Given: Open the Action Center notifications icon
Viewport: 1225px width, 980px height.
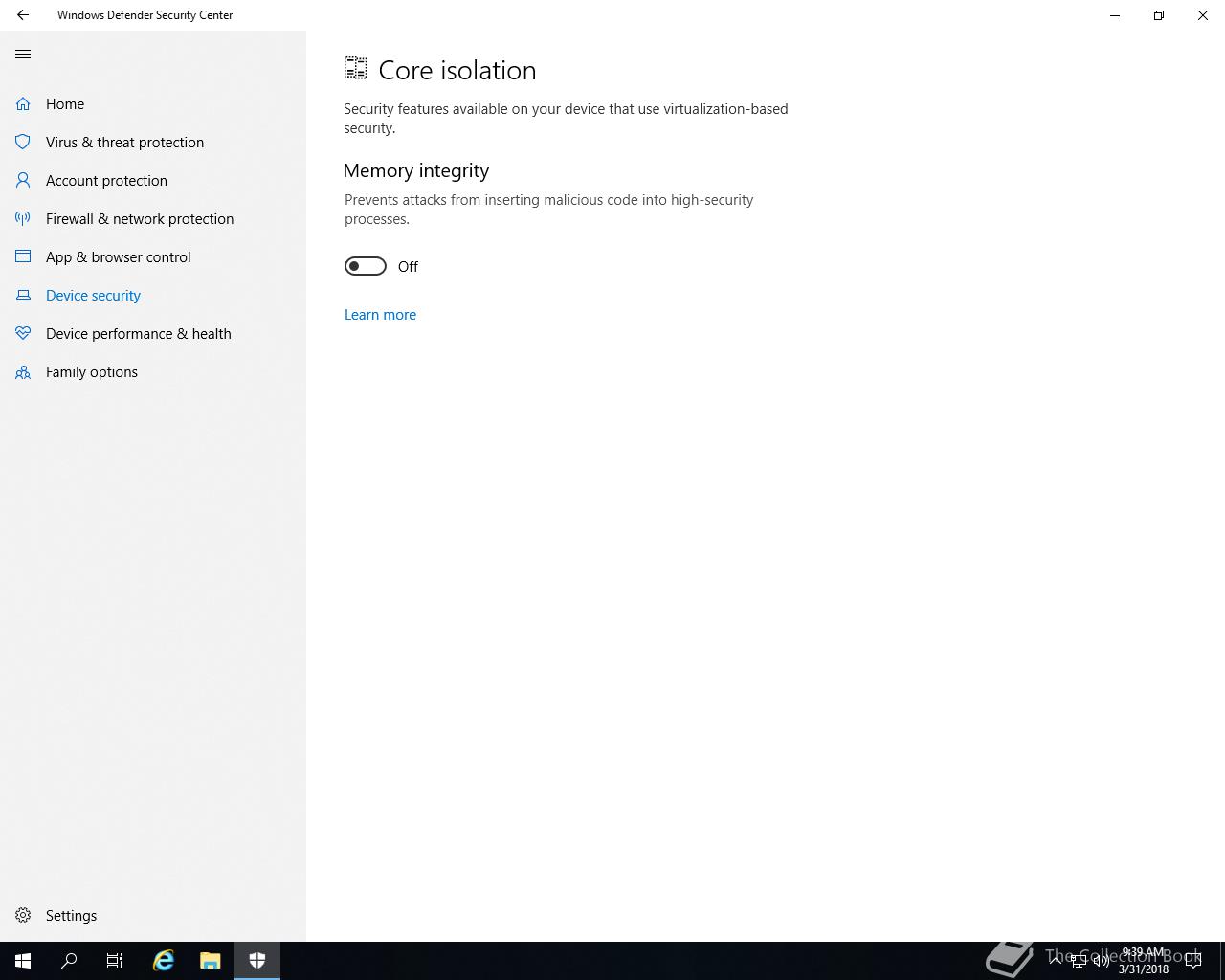Looking at the screenshot, I should click(x=1193, y=961).
